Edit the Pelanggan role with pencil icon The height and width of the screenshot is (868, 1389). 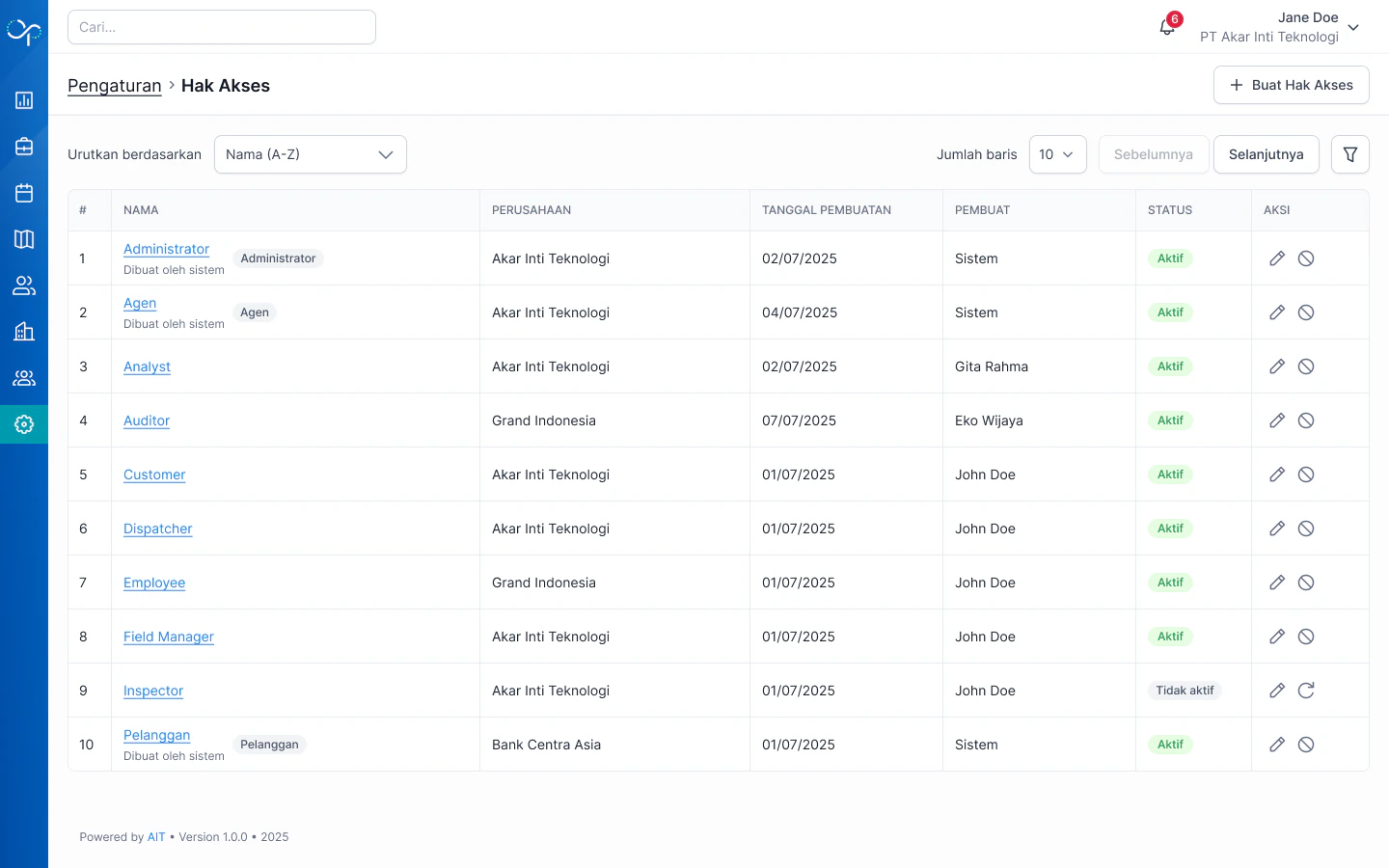1277,745
